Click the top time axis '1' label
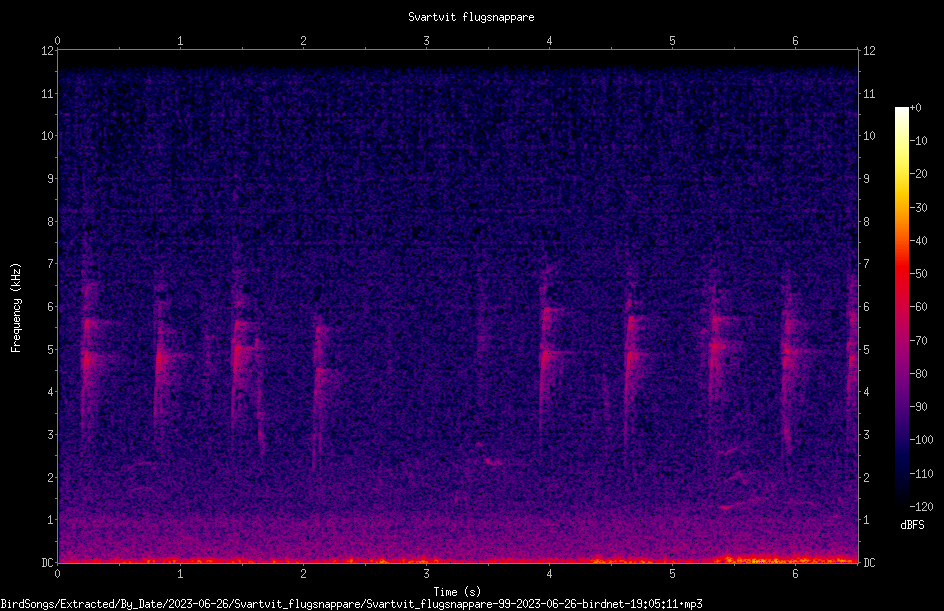944x611 pixels. coord(180,41)
